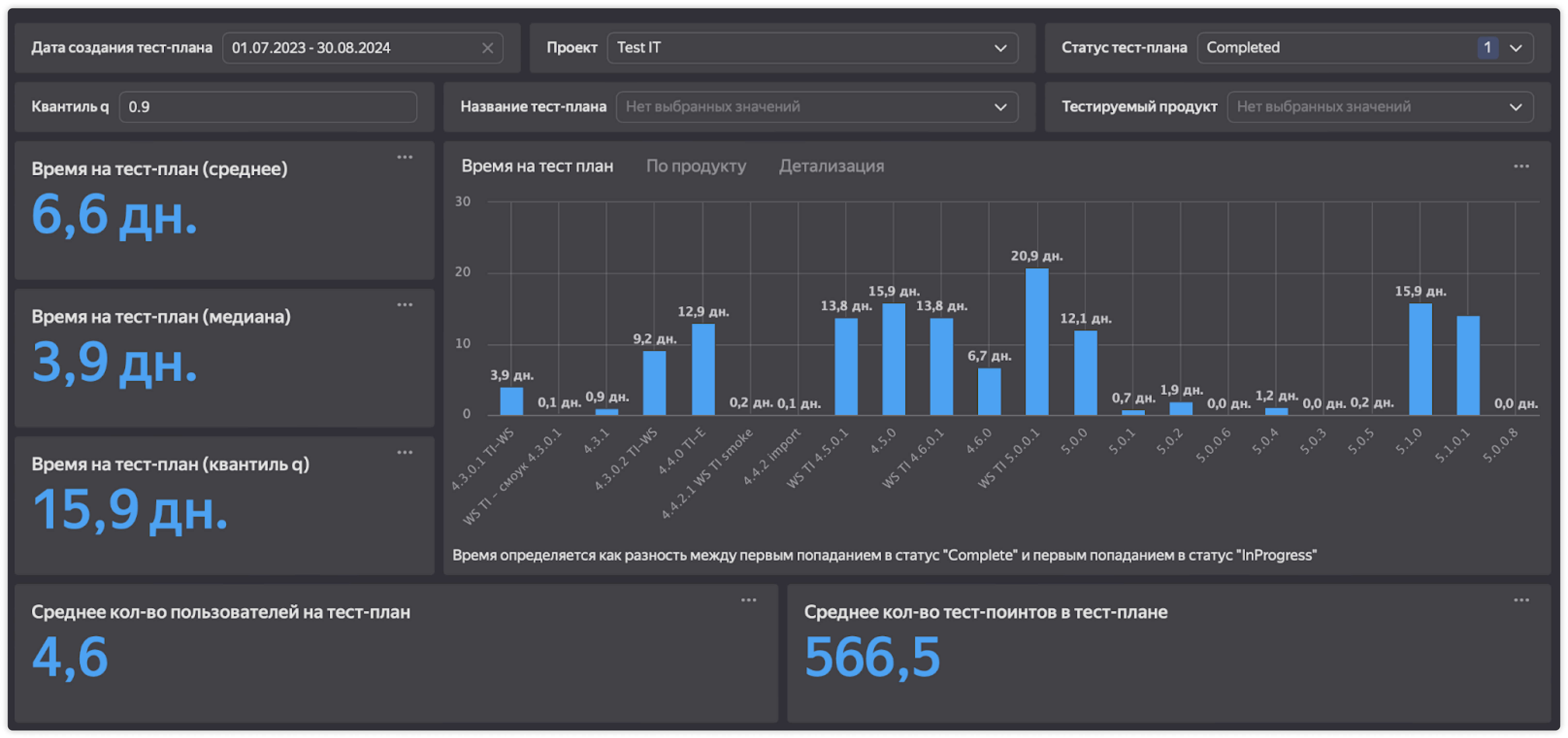Image resolution: width=1568 pixels, height=738 pixels.
Task: Open menu on 'Время на тест-план (среднее)' card
Action: click(405, 157)
